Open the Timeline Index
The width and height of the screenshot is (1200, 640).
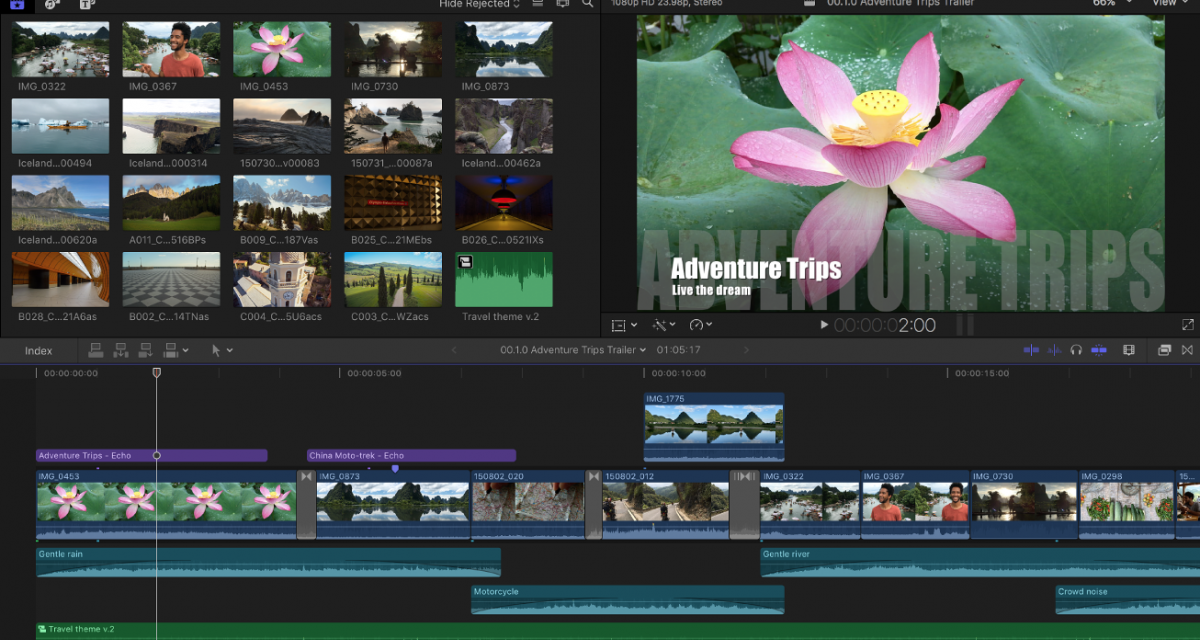[x=38, y=350]
